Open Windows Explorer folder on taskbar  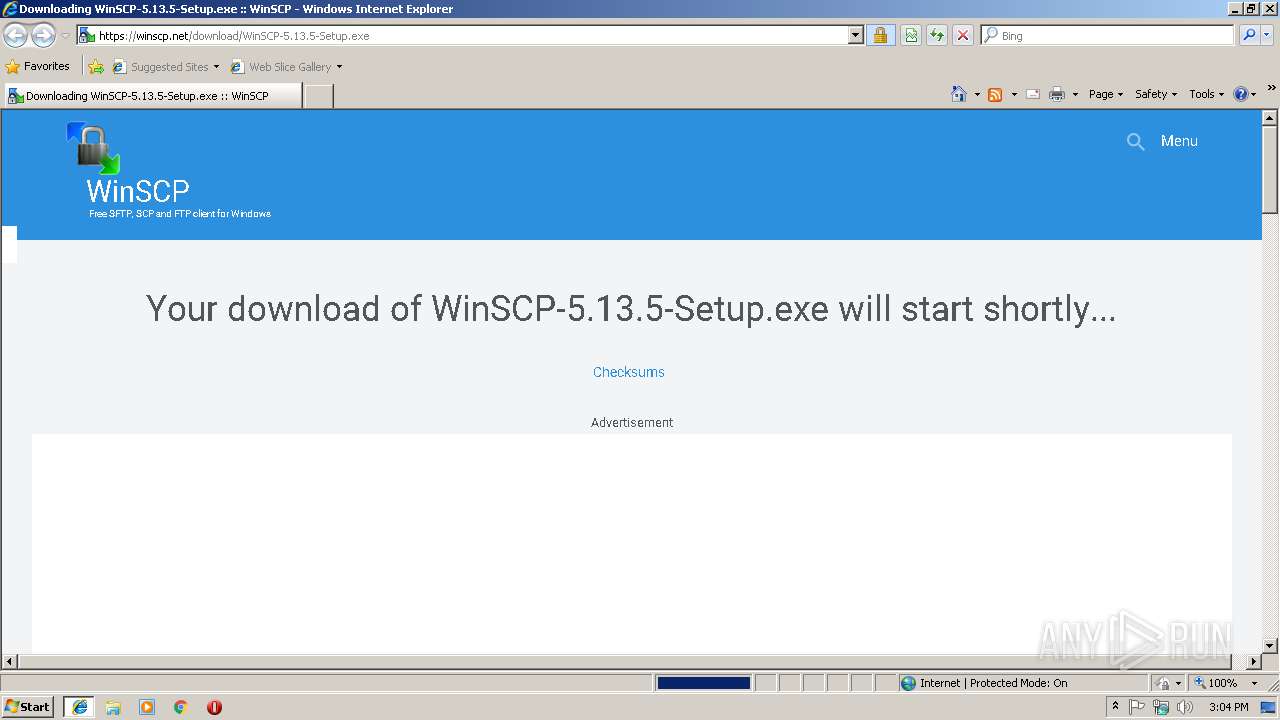pyautogui.click(x=113, y=707)
